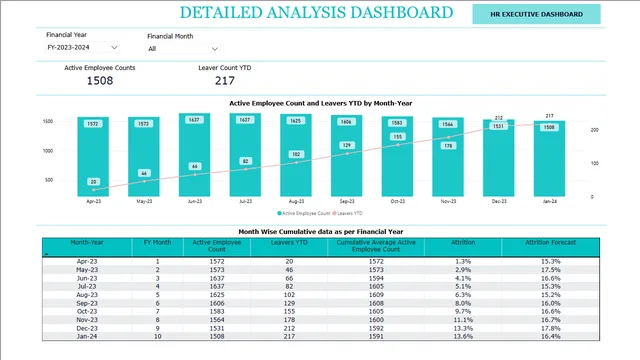Select the Jul-23 bar in the chart
Screen dimensions: 640x360
pos(245,155)
